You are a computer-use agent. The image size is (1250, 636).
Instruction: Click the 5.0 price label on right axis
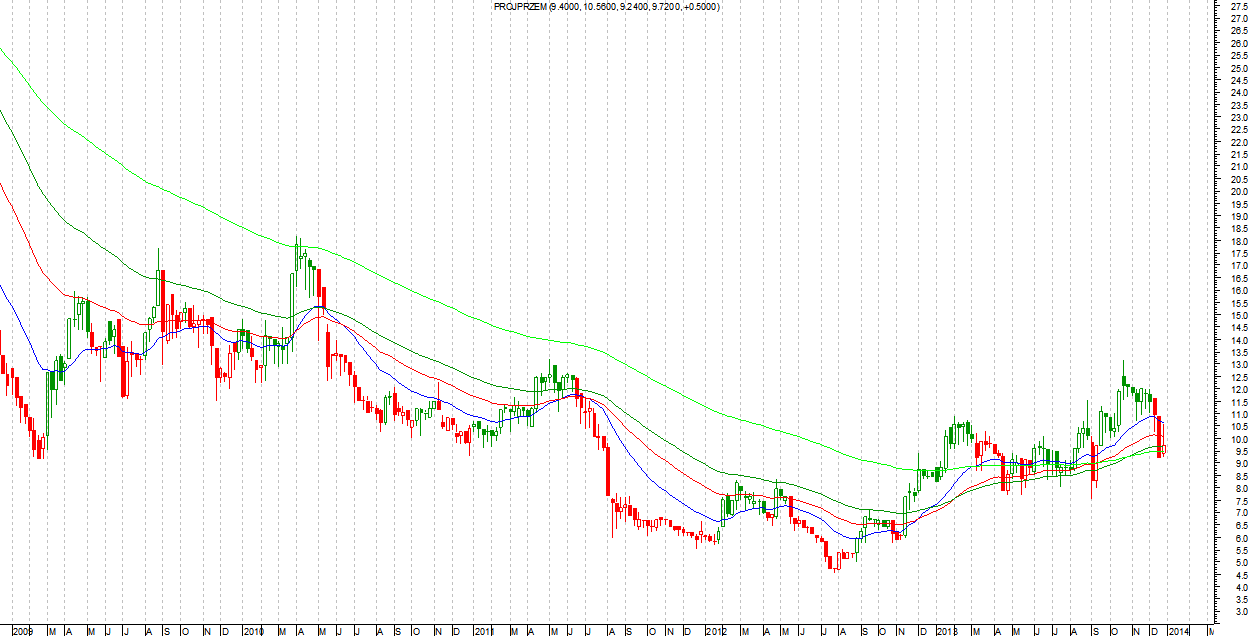1238,563
